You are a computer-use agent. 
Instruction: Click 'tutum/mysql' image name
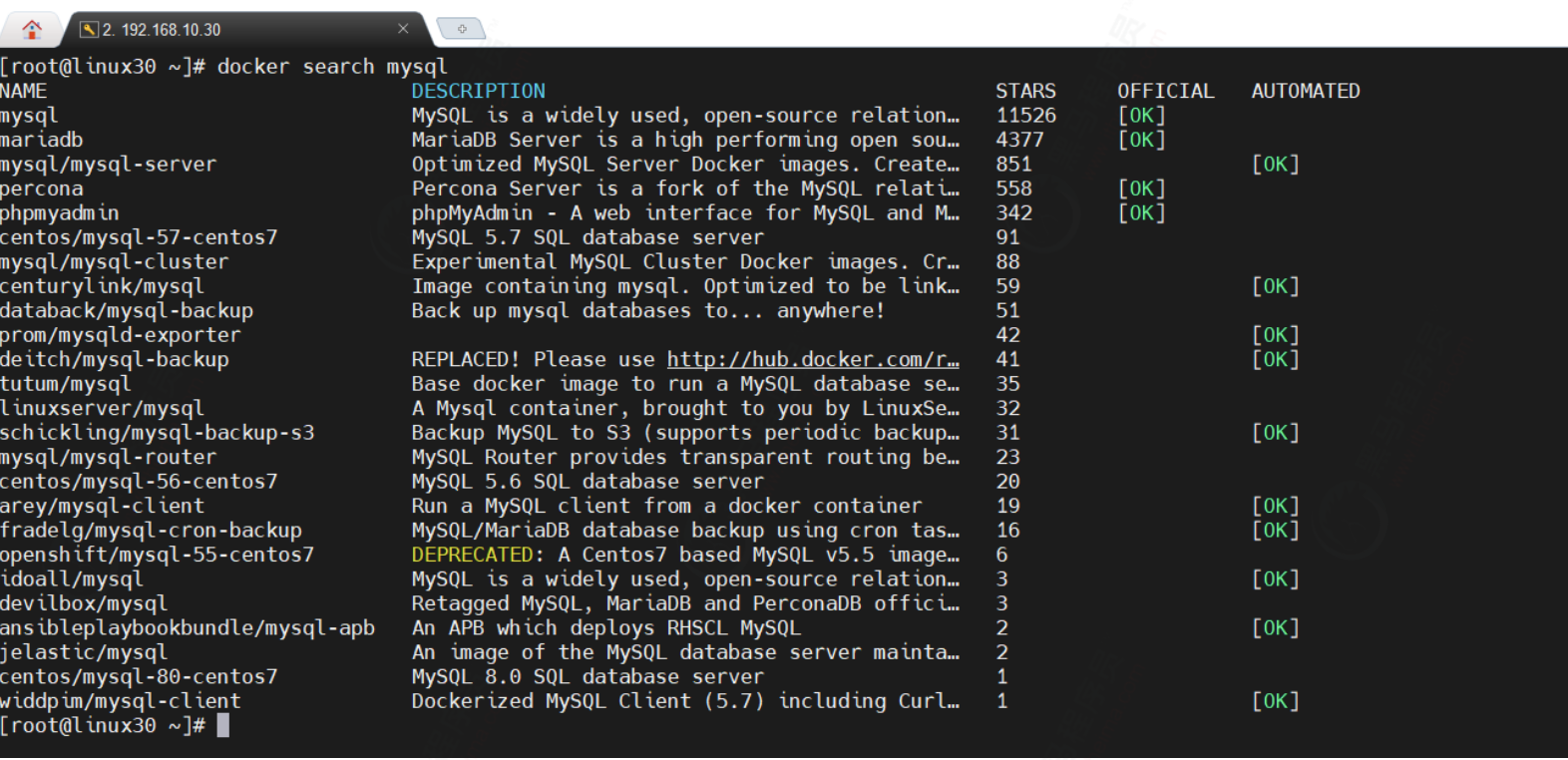66,384
